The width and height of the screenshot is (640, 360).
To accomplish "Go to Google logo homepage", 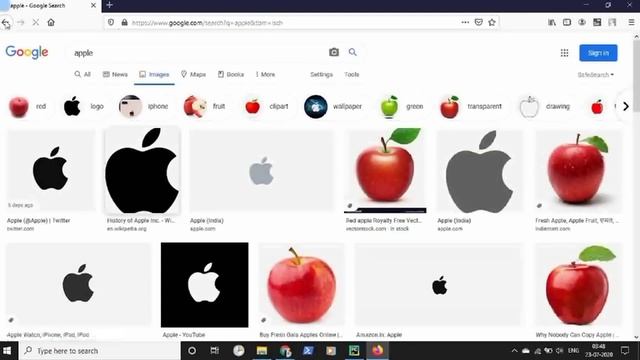I will click(x=27, y=52).
